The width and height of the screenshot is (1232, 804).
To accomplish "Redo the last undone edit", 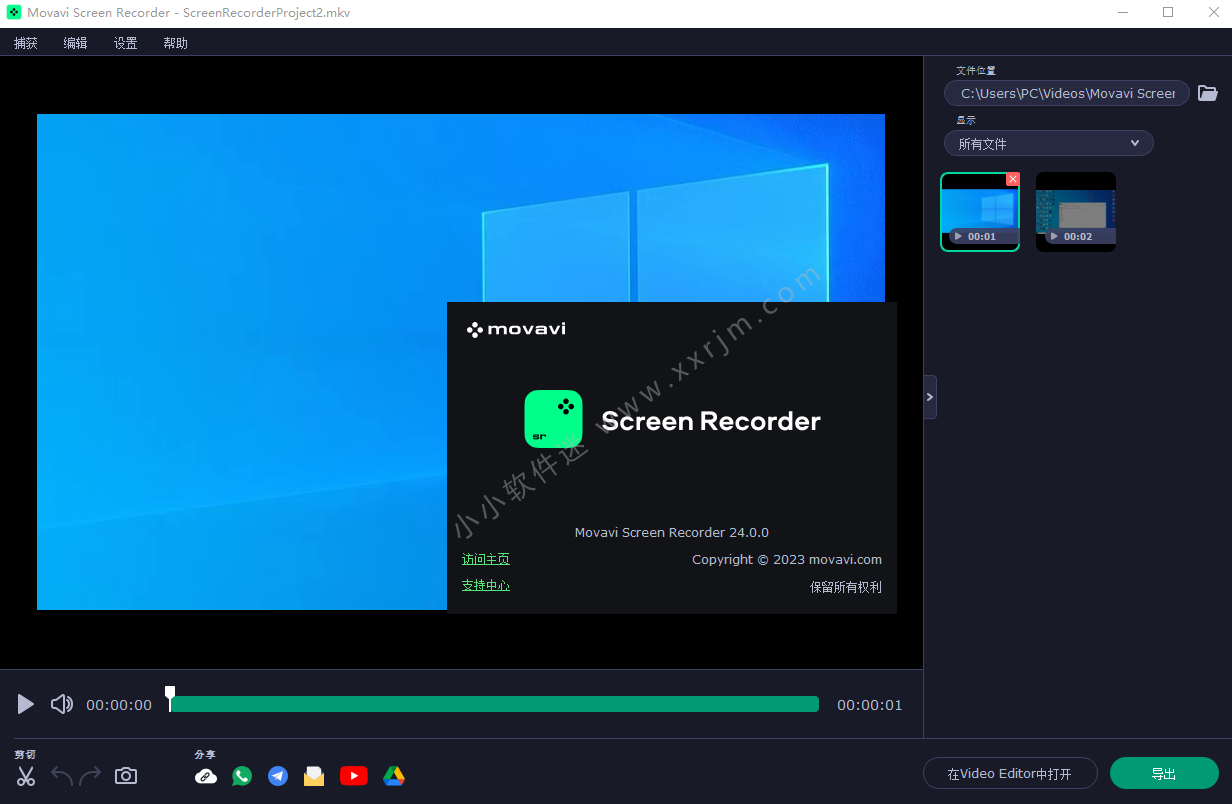I will [x=91, y=776].
